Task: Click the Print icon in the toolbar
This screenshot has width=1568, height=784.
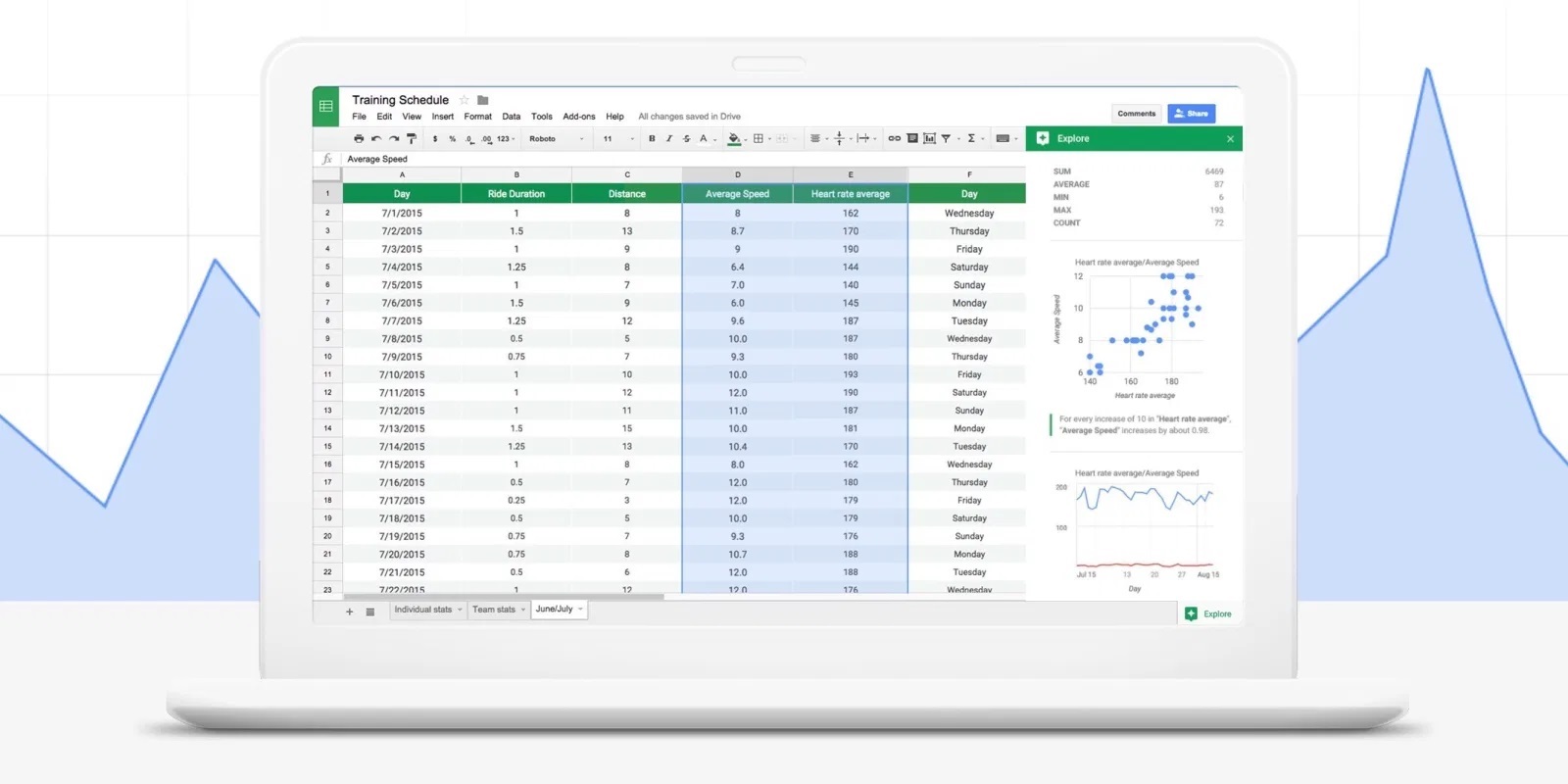Action: [359, 139]
